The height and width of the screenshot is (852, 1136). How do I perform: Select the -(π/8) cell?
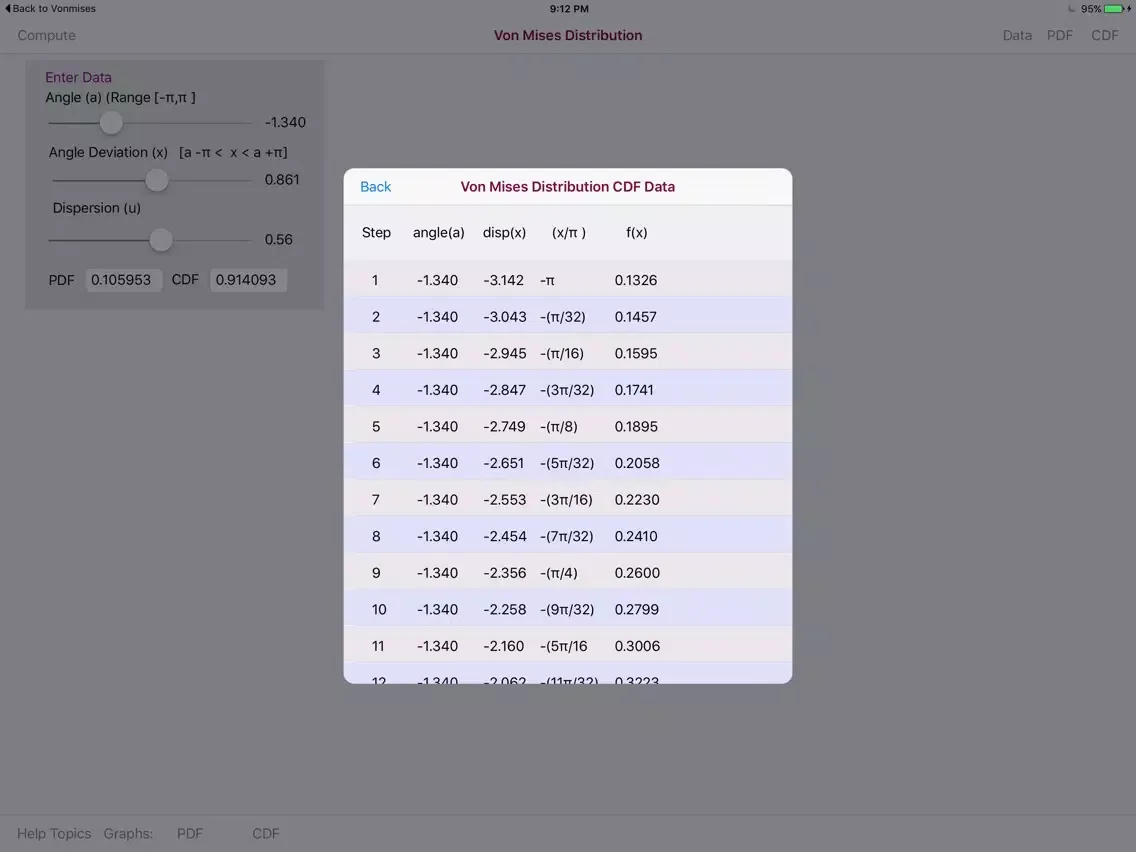(559, 427)
